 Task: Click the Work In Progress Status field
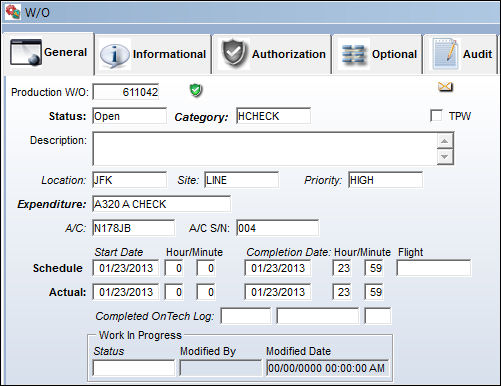(134, 368)
